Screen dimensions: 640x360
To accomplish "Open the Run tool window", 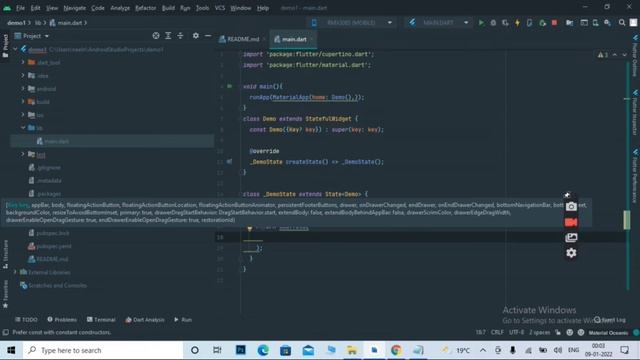I will click(183, 320).
